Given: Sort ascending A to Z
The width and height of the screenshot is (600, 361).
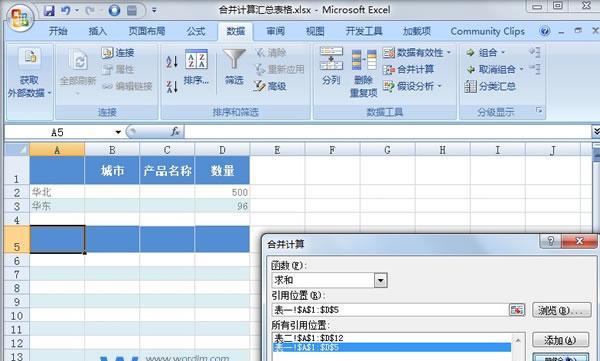Looking at the screenshot, I should (x=172, y=62).
